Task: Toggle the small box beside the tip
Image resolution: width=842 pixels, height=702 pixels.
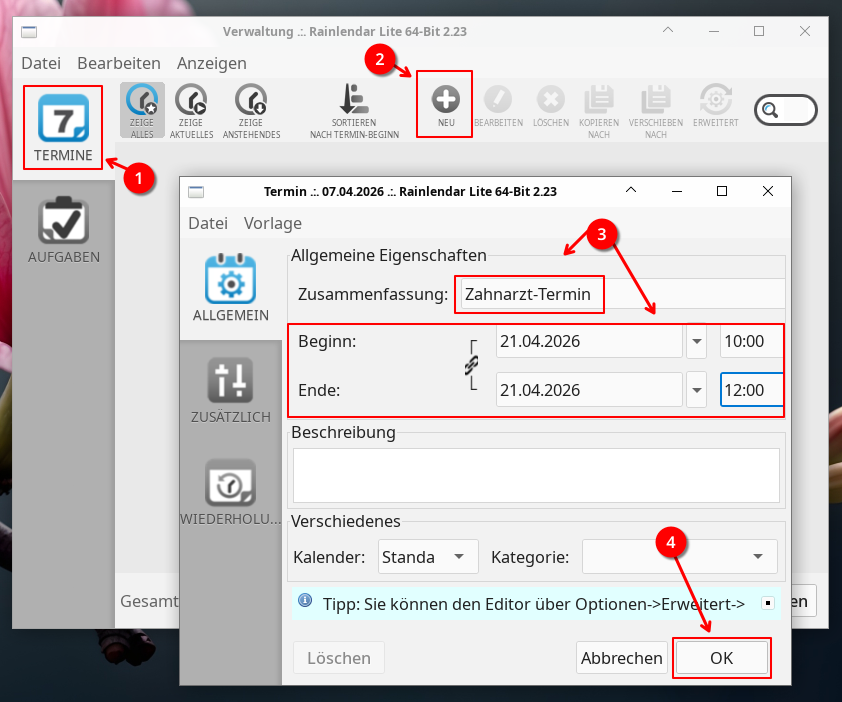Action: pos(767,604)
